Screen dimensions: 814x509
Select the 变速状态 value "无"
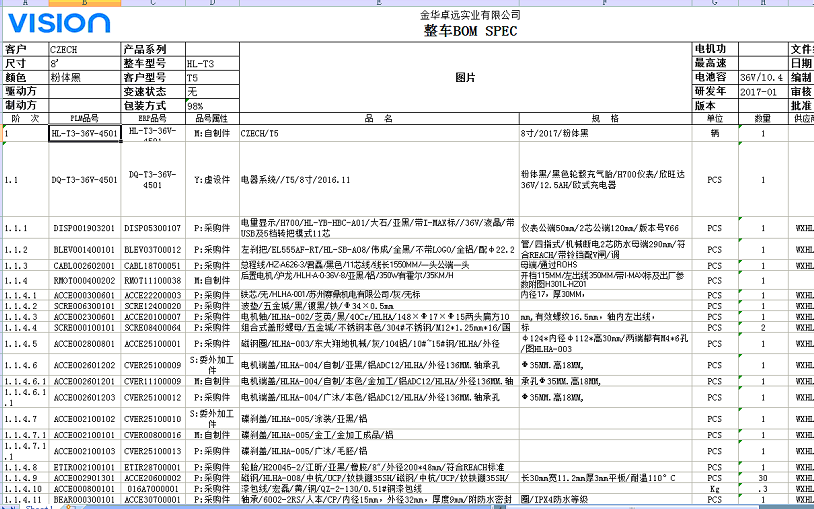pos(212,92)
